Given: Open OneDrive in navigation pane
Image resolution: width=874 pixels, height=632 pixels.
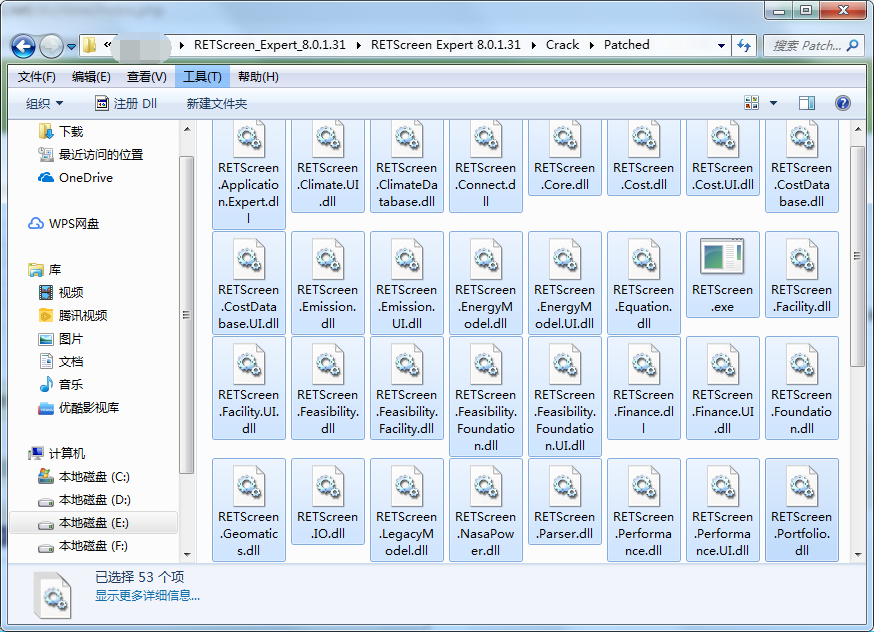Looking at the screenshot, I should click(x=75, y=178).
